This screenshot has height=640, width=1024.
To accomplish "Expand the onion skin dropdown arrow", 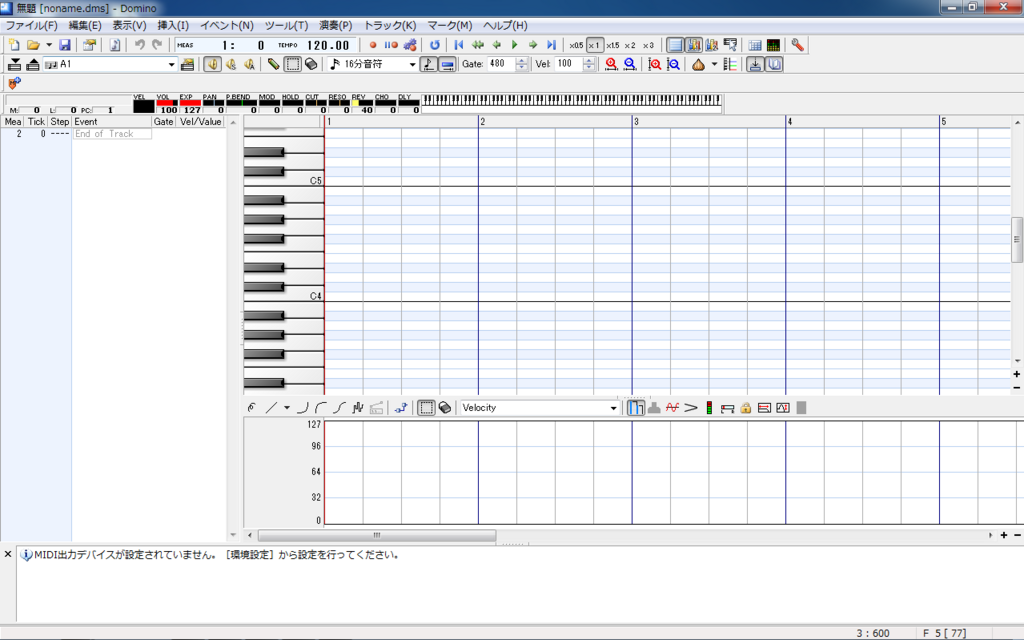I will click(714, 64).
